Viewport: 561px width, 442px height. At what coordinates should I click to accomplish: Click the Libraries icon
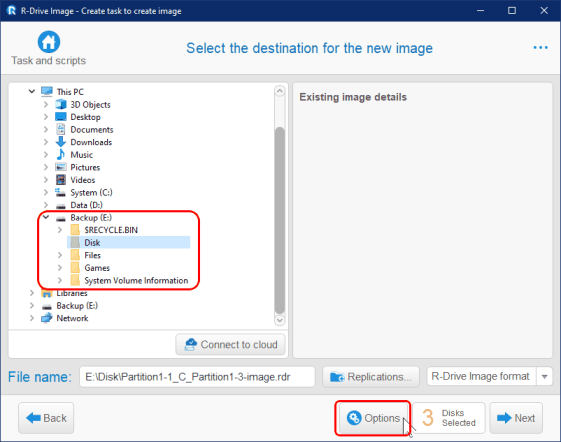pyautogui.click(x=47, y=293)
